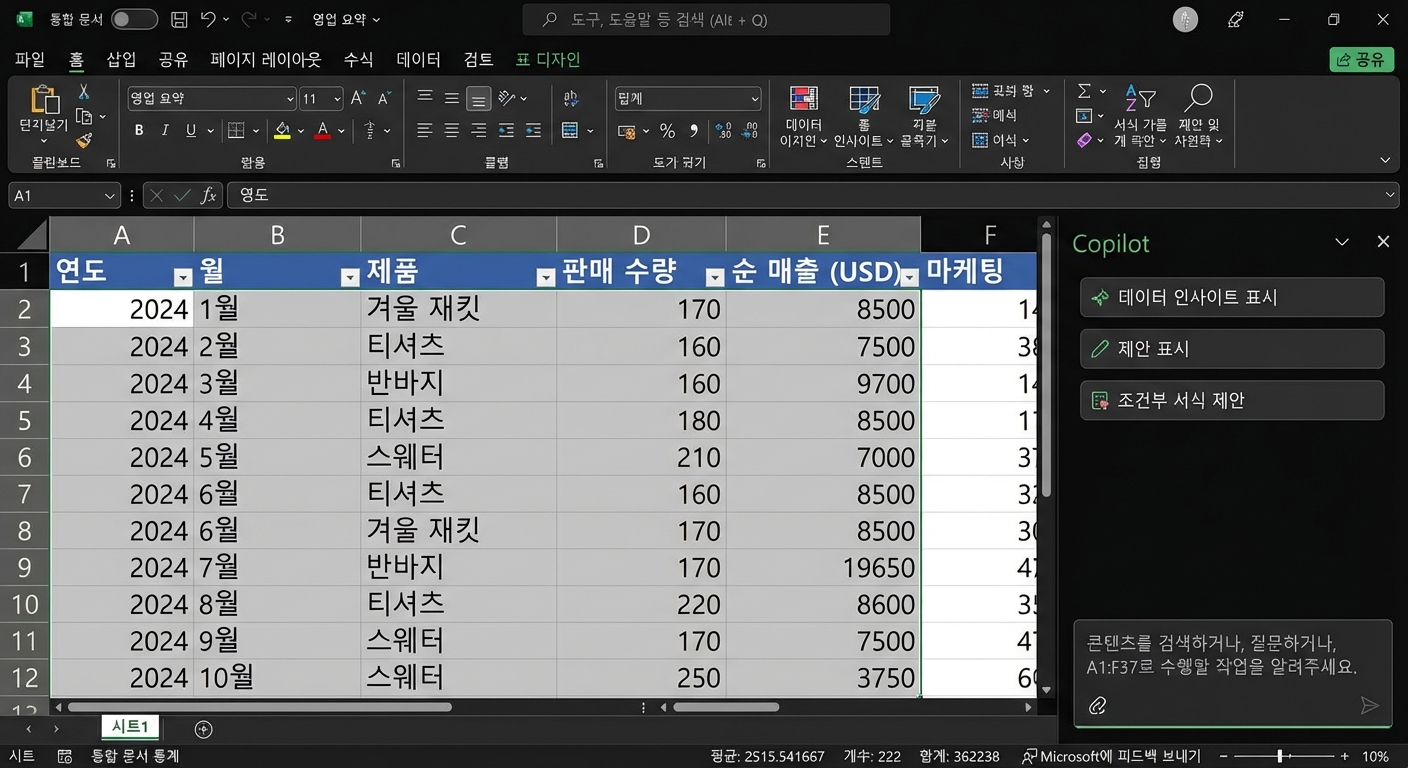Switch to the 데이터 tab
This screenshot has width=1408, height=768.
point(418,60)
